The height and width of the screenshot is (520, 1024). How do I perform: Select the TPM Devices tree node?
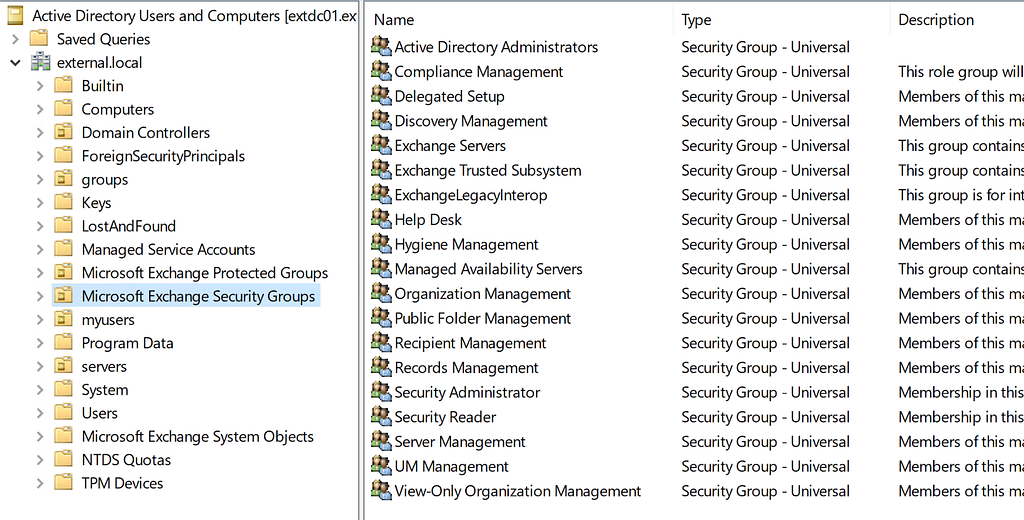pyautogui.click(x=122, y=483)
